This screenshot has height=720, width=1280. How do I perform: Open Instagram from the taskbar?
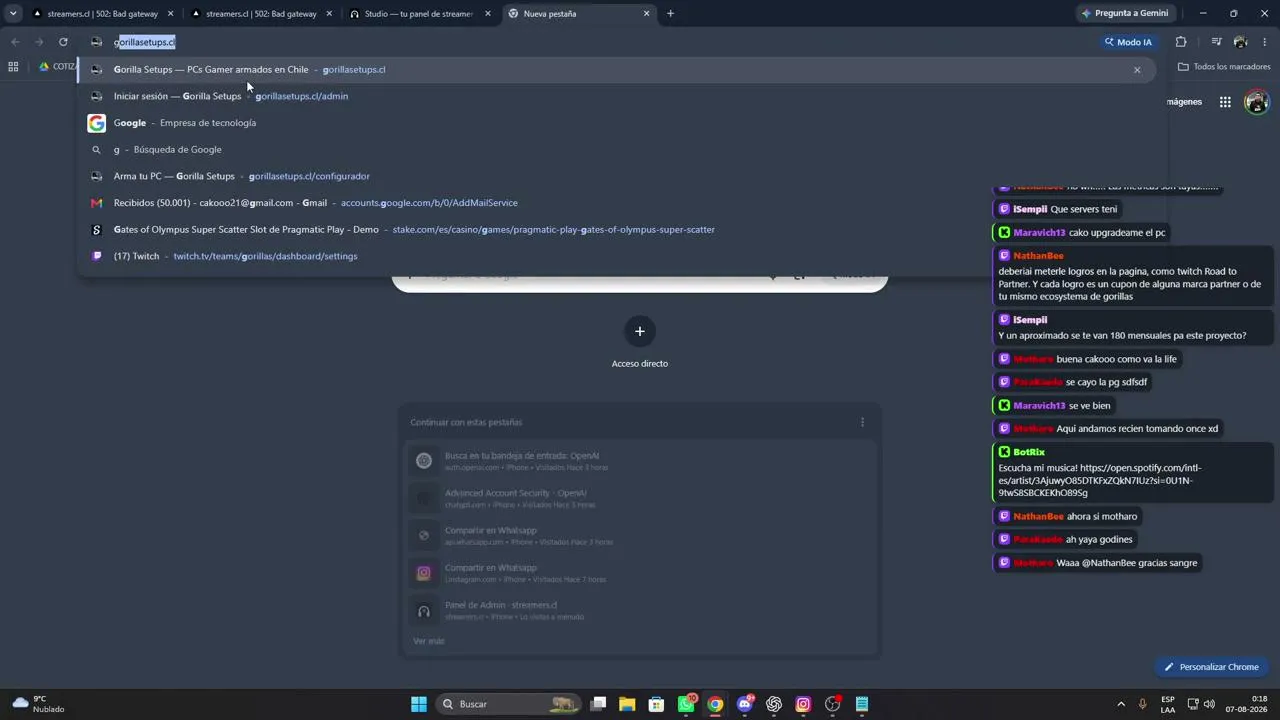click(803, 704)
